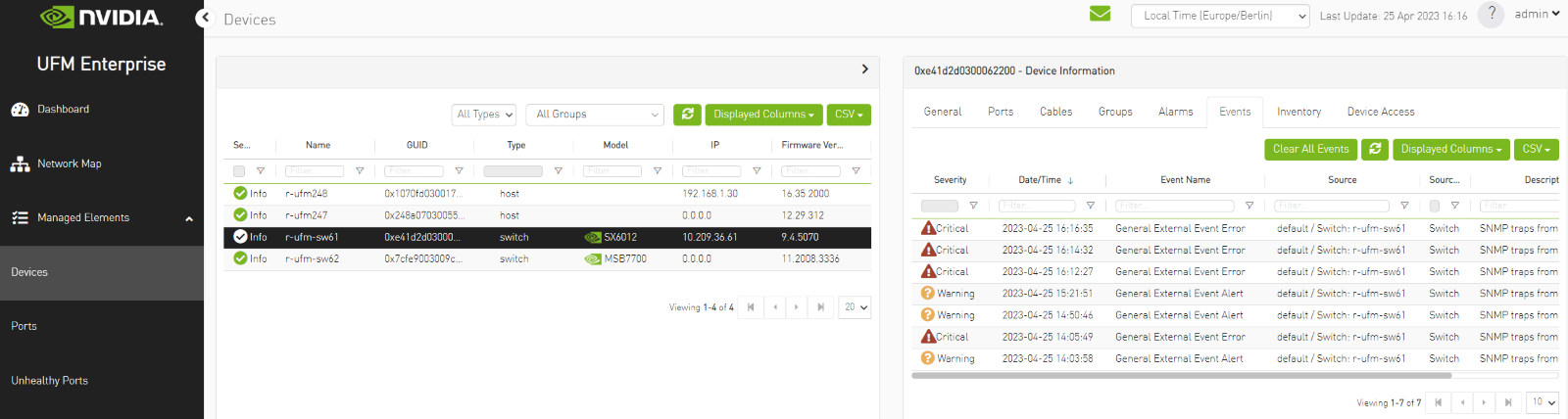The image size is (1568, 419).
Task: Refresh the events table
Action: [1375, 149]
